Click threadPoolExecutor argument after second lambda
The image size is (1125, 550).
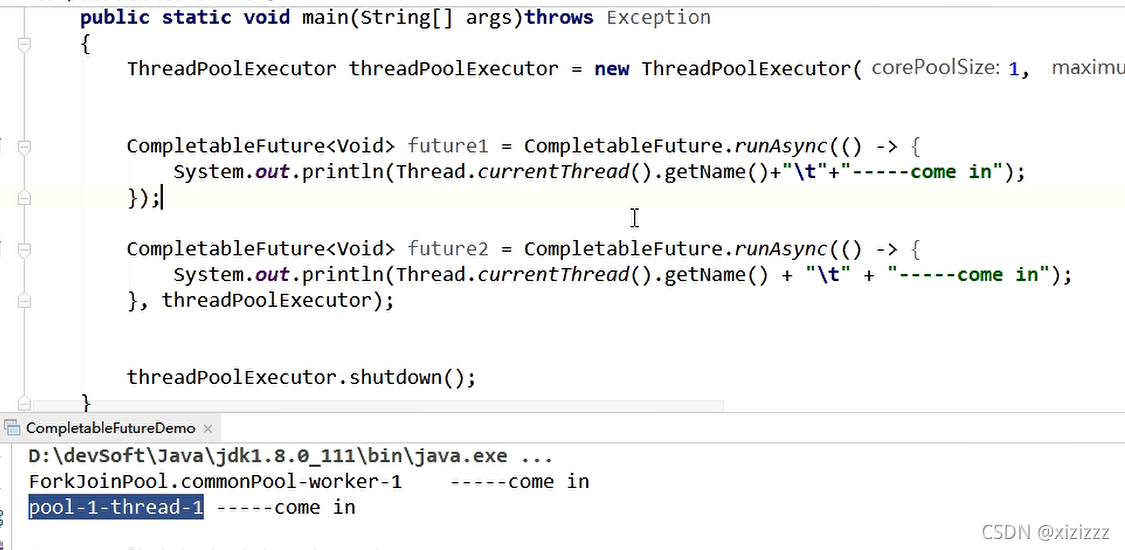pos(267,300)
